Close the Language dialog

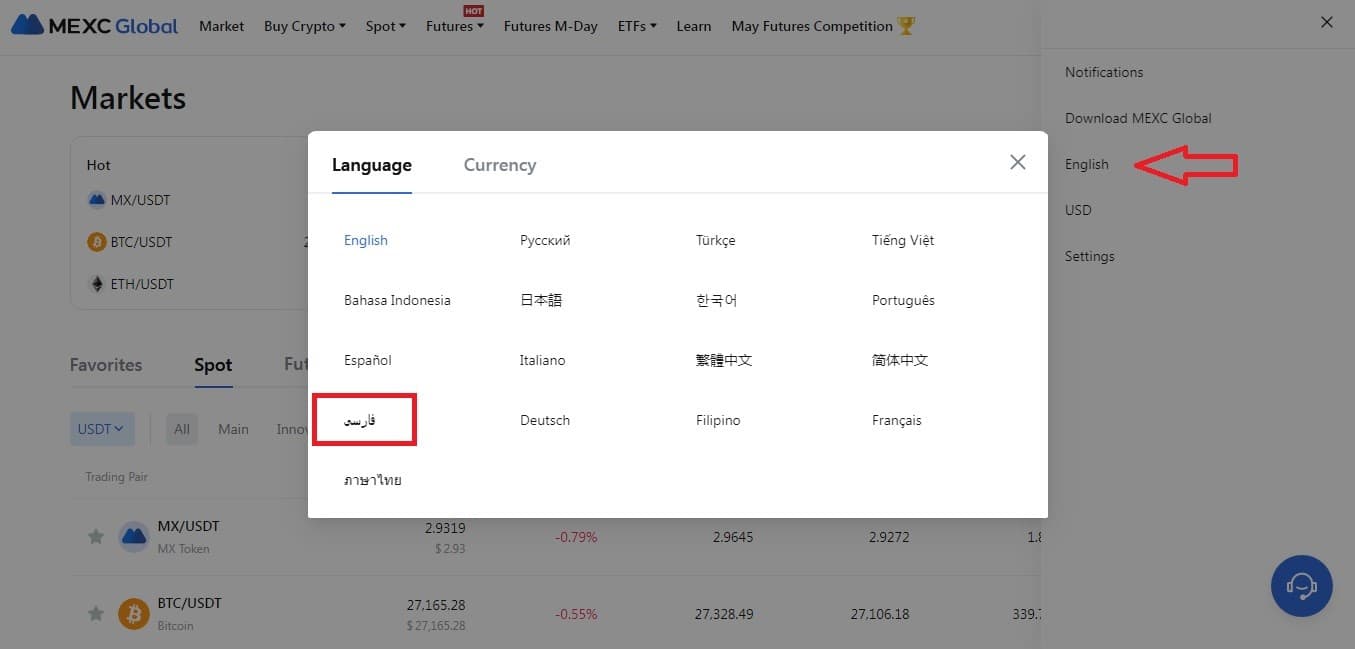coord(1018,162)
